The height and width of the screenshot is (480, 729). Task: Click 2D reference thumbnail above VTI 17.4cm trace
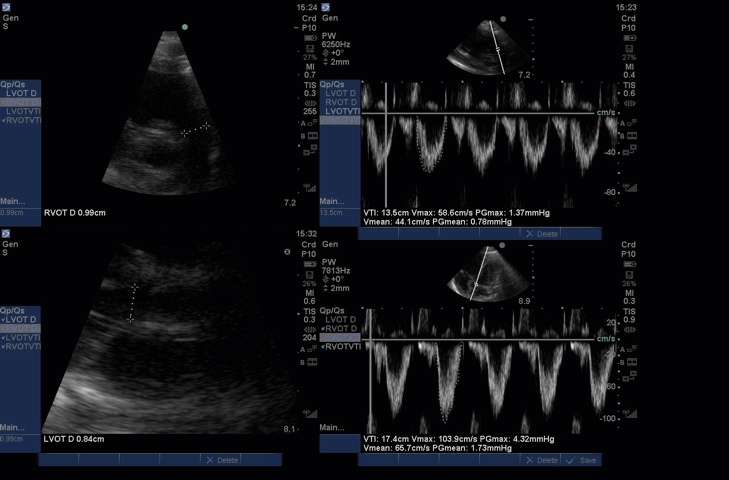click(489, 274)
